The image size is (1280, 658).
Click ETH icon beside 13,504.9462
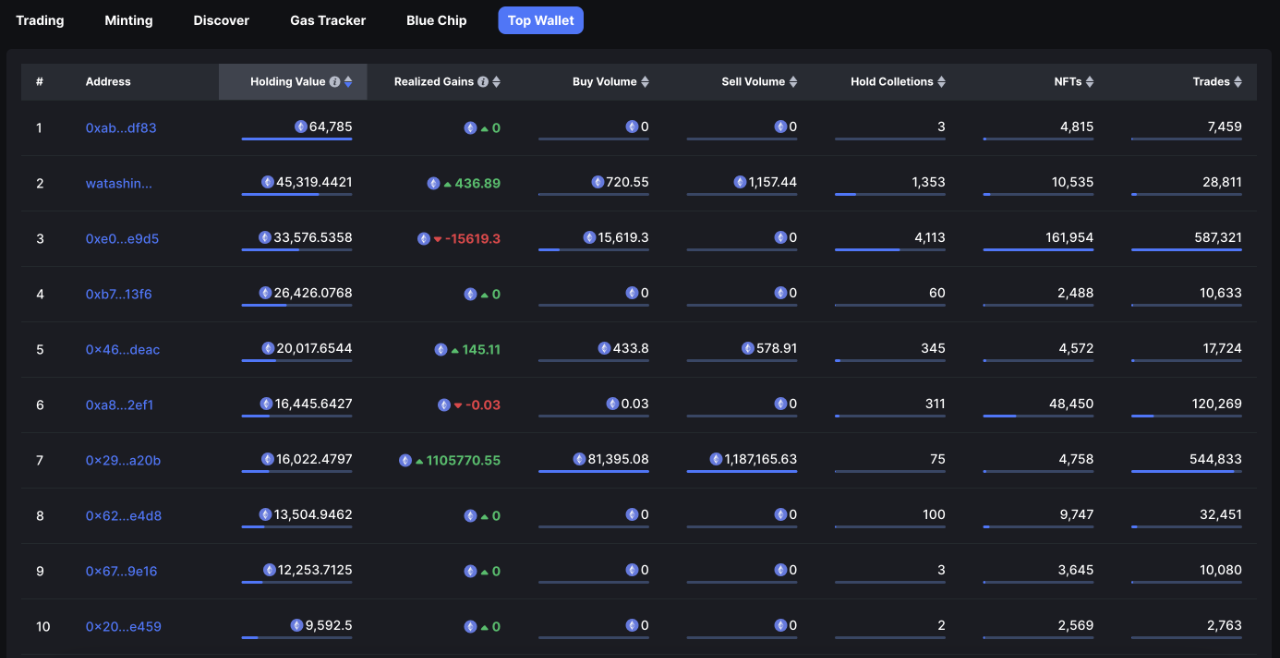coord(265,515)
